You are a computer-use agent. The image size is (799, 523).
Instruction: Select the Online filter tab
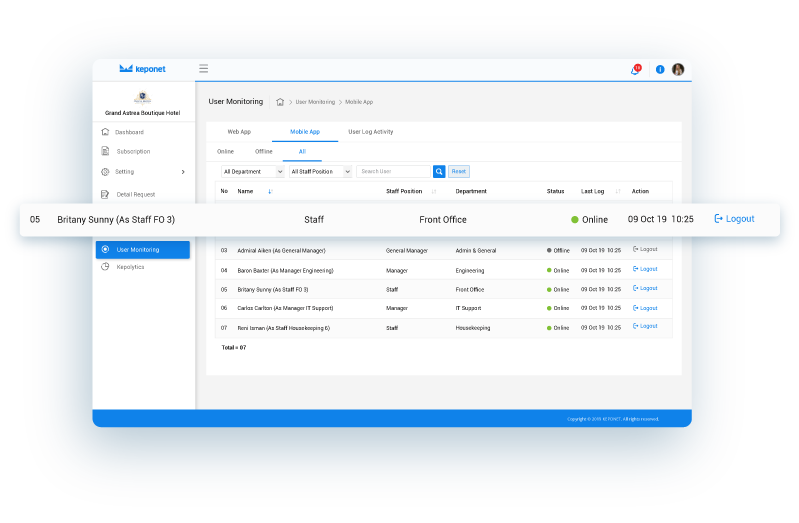(225, 152)
